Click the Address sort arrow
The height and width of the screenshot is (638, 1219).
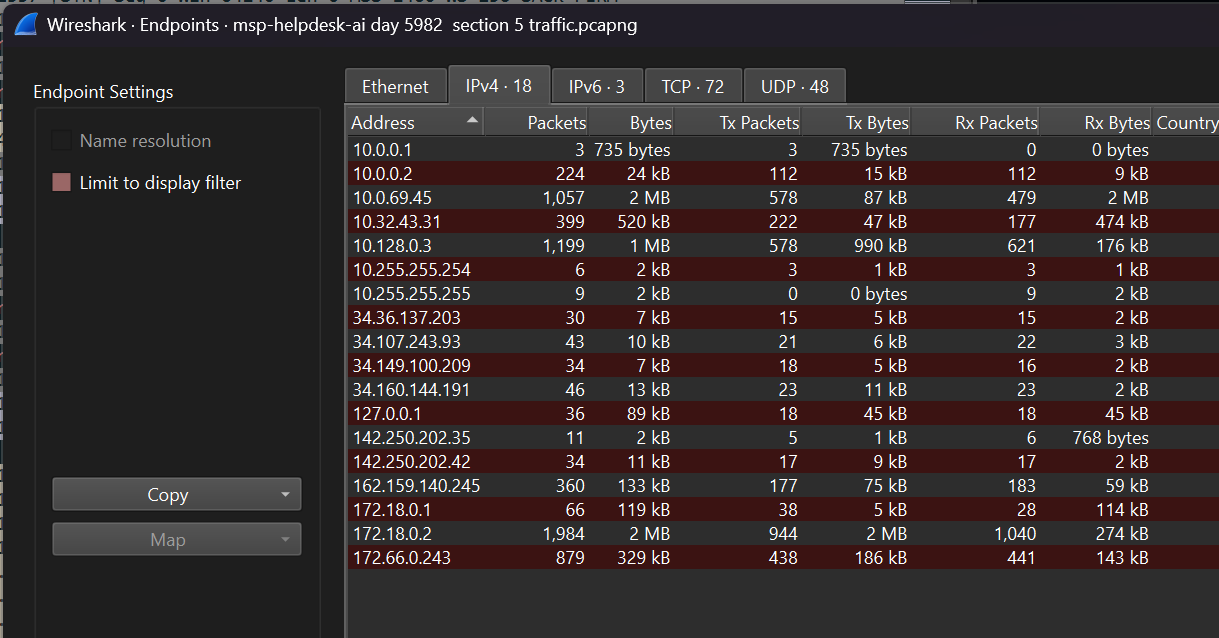pos(472,121)
